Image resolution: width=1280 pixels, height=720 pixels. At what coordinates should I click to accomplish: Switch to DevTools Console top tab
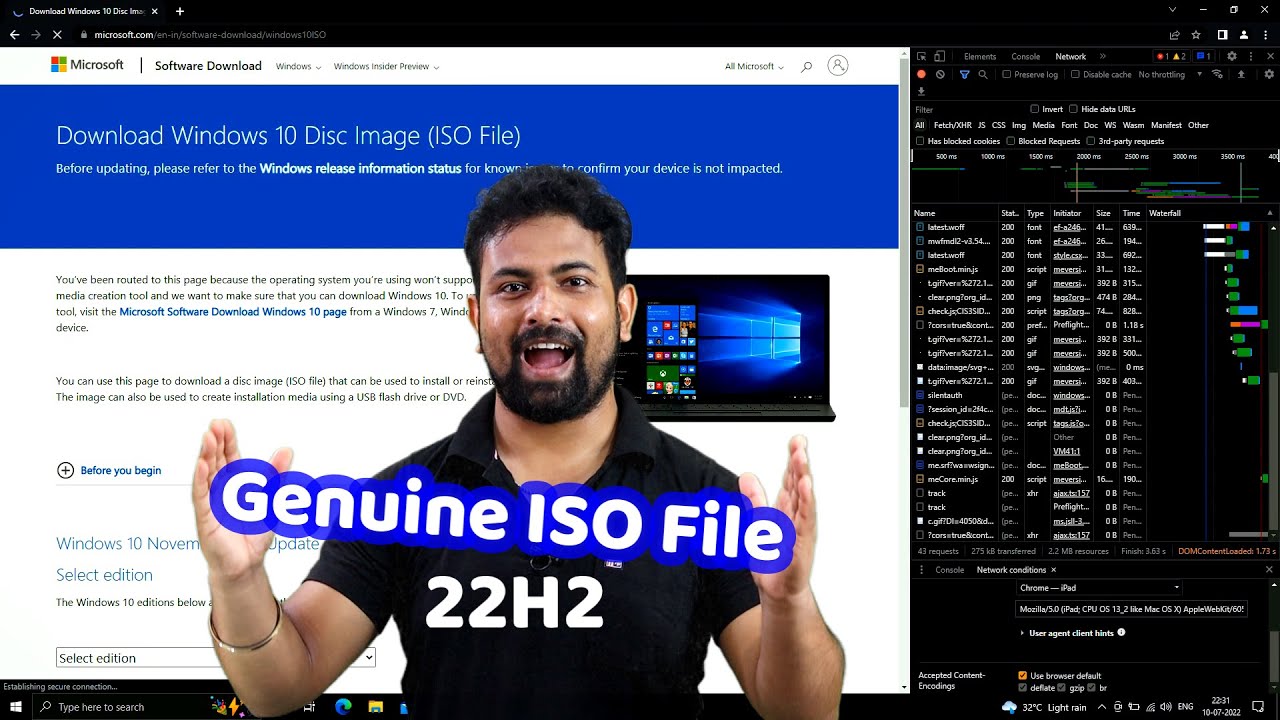1025,57
